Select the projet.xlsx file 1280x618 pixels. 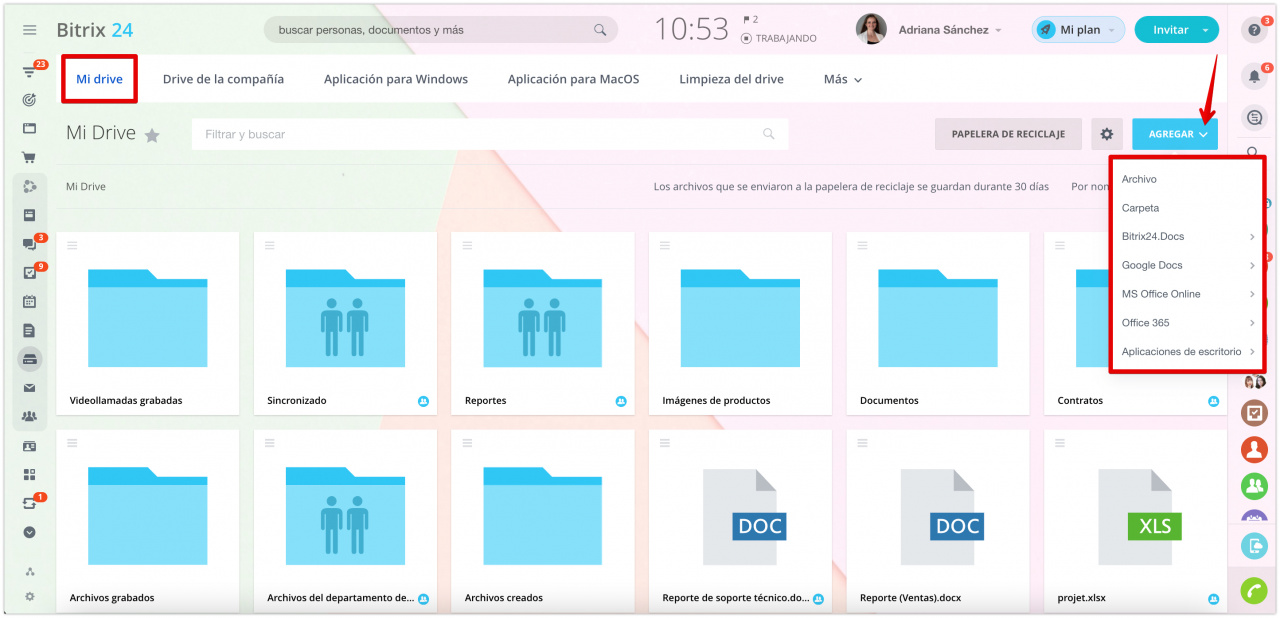coord(1136,521)
